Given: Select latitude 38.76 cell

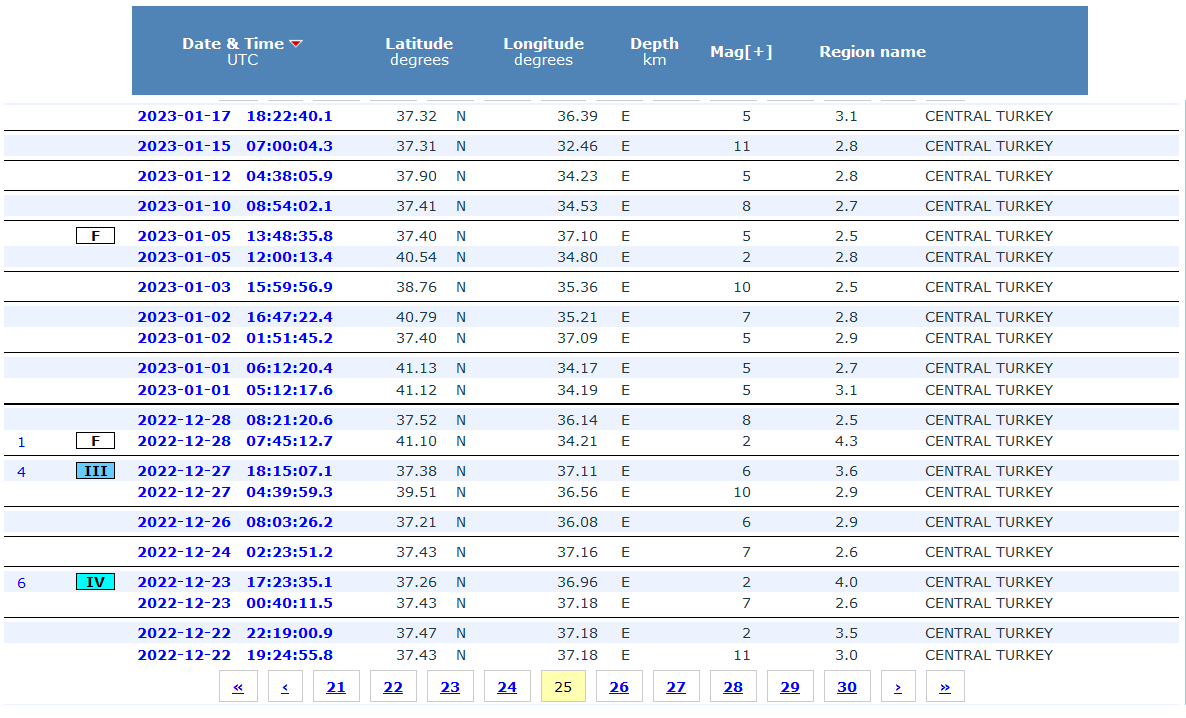Looking at the screenshot, I should [417, 288].
